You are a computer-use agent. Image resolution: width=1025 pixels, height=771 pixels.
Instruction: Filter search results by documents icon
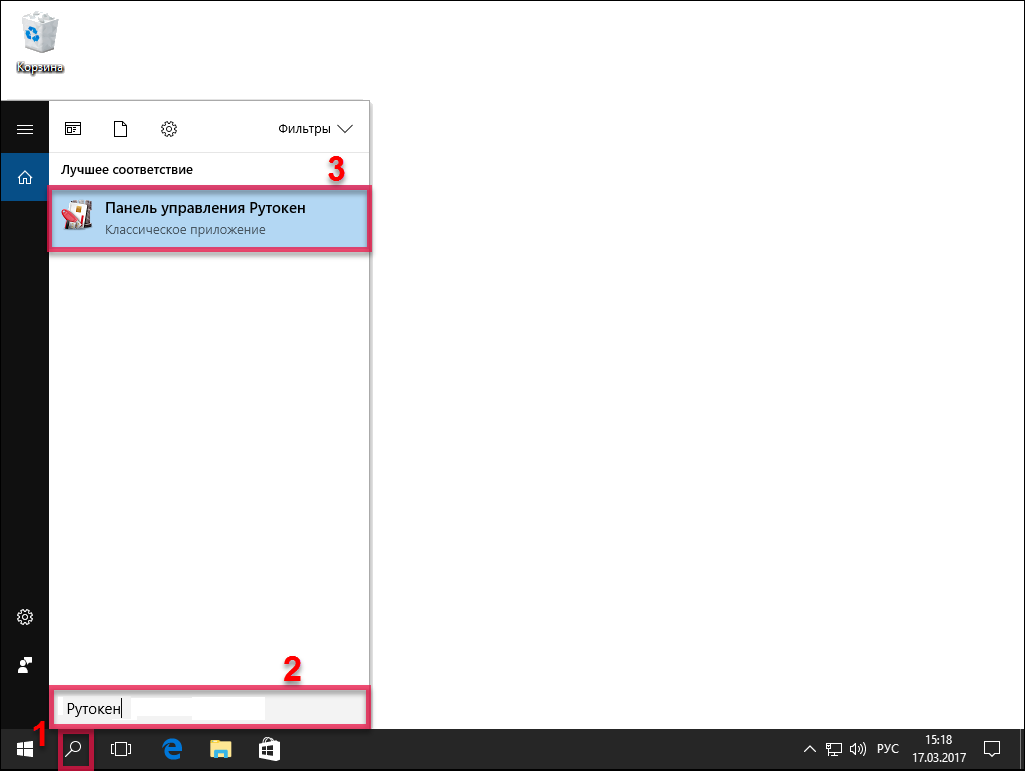pyautogui.click(x=120, y=129)
